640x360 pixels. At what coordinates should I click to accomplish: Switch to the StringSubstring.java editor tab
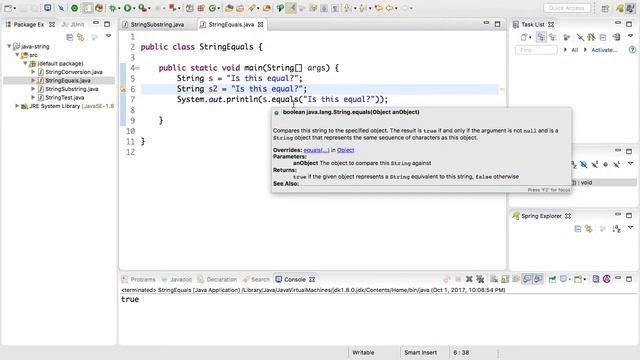pyautogui.click(x=157, y=24)
